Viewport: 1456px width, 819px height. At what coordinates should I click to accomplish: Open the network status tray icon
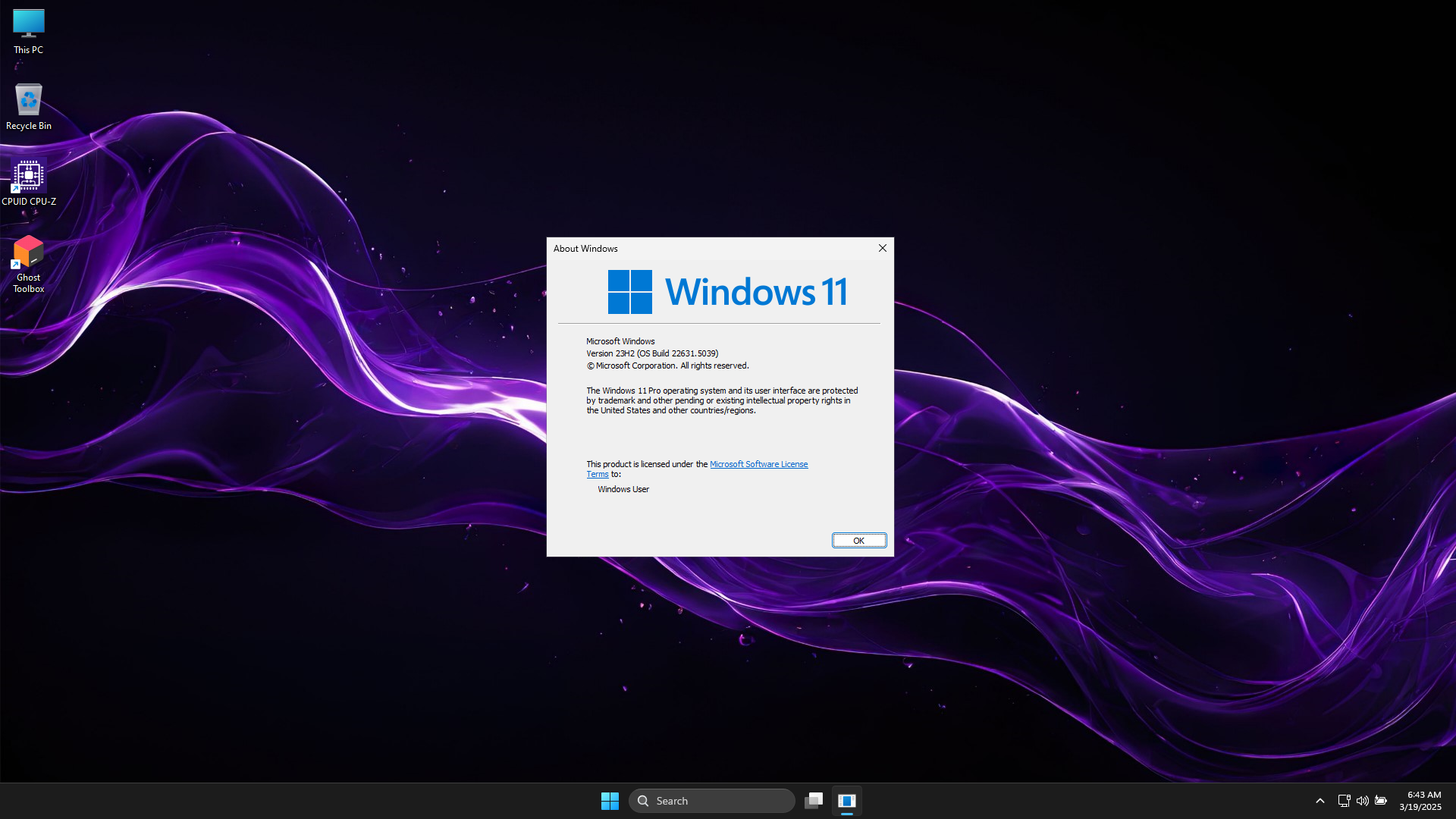pos(1344,801)
